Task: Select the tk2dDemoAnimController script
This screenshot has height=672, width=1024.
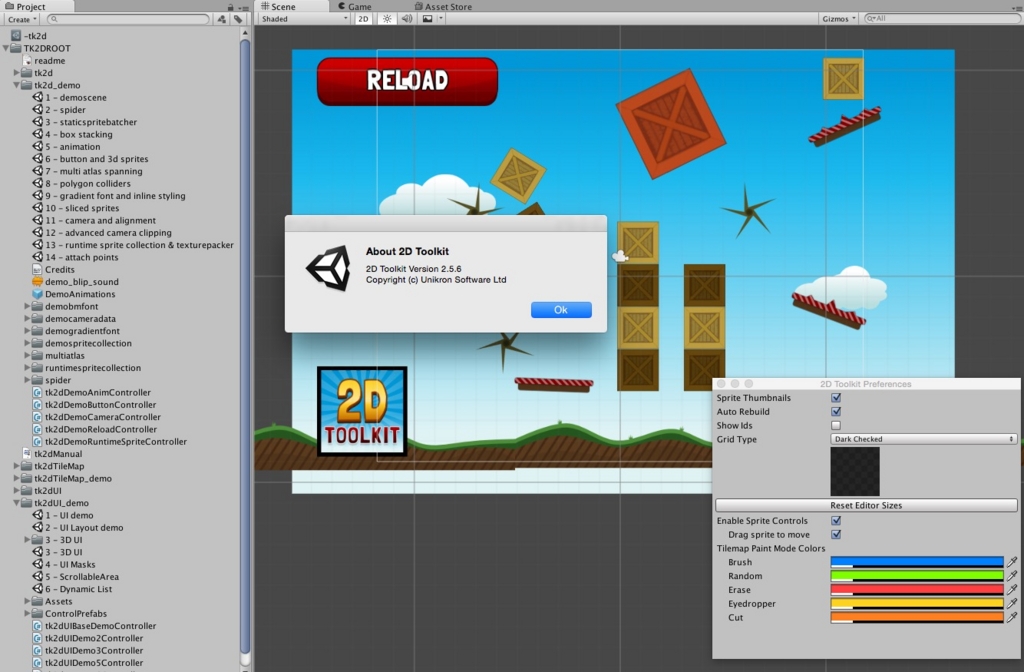Action: click(91, 392)
